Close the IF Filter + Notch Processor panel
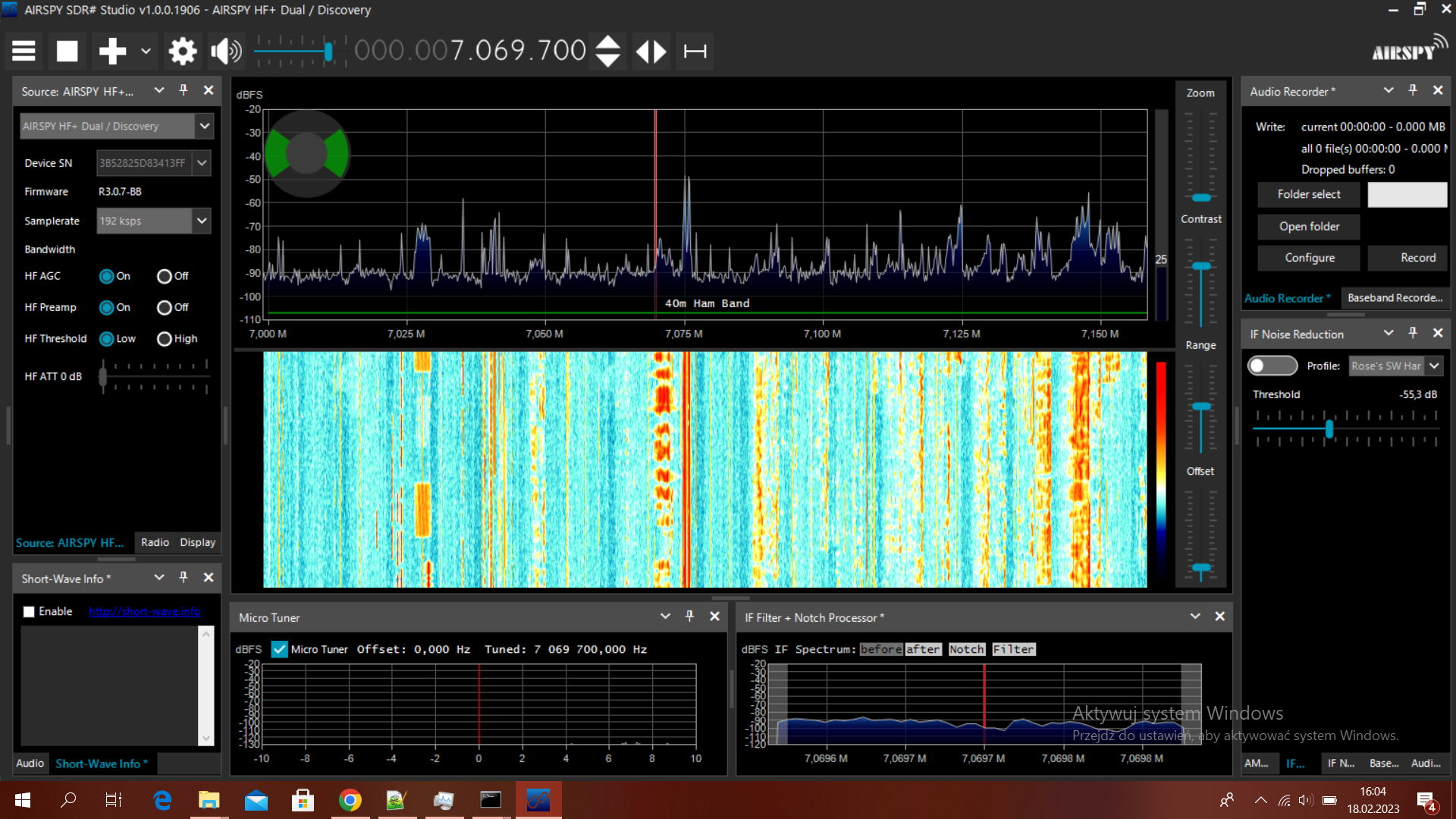 pos(1220,617)
